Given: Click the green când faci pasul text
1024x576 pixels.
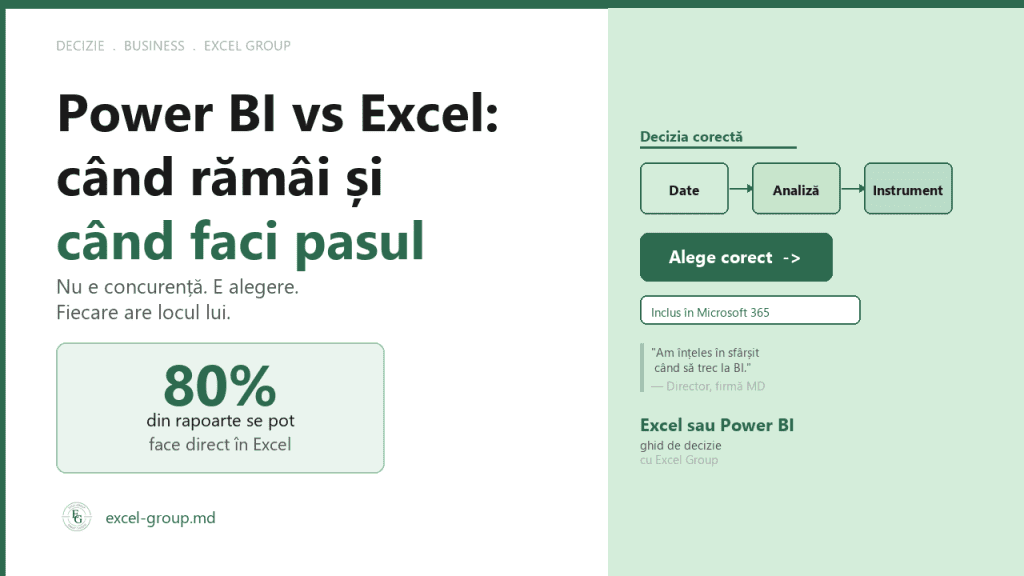Looking at the screenshot, I should pyautogui.click(x=240, y=242).
